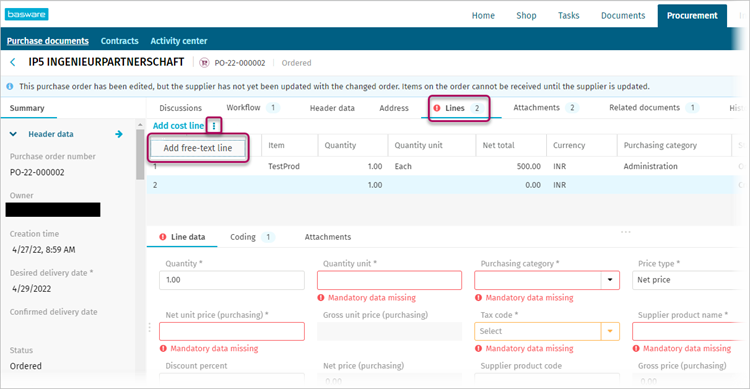Click the back arrow beside IP5 INGENIEURPARTNERSCHAFT
The width and height of the screenshot is (750, 389).
(x=13, y=62)
